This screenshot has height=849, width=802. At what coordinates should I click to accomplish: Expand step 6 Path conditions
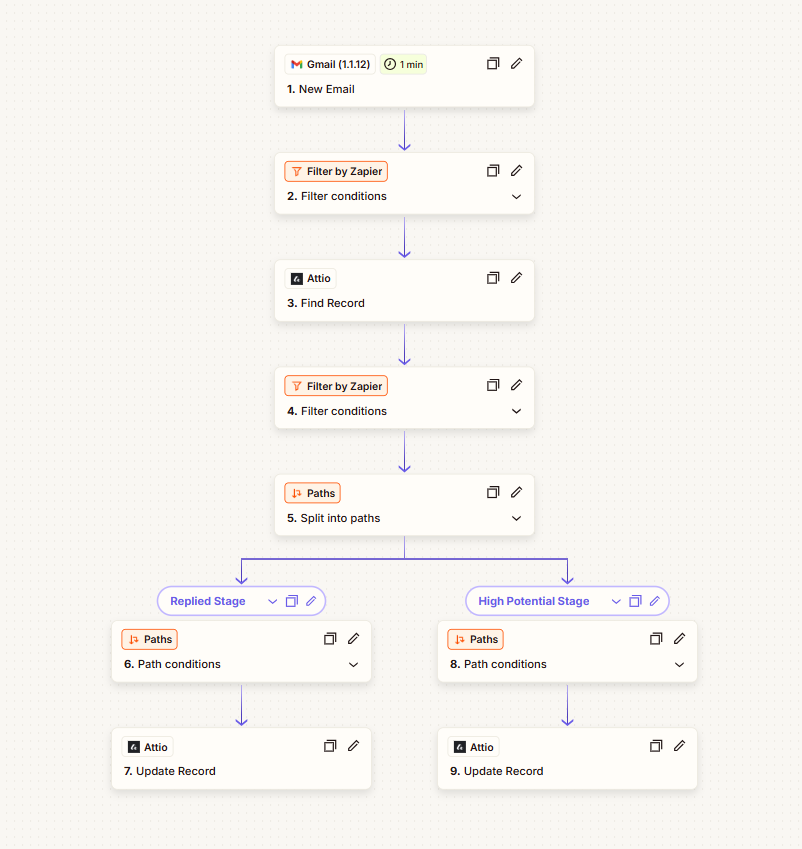click(353, 664)
